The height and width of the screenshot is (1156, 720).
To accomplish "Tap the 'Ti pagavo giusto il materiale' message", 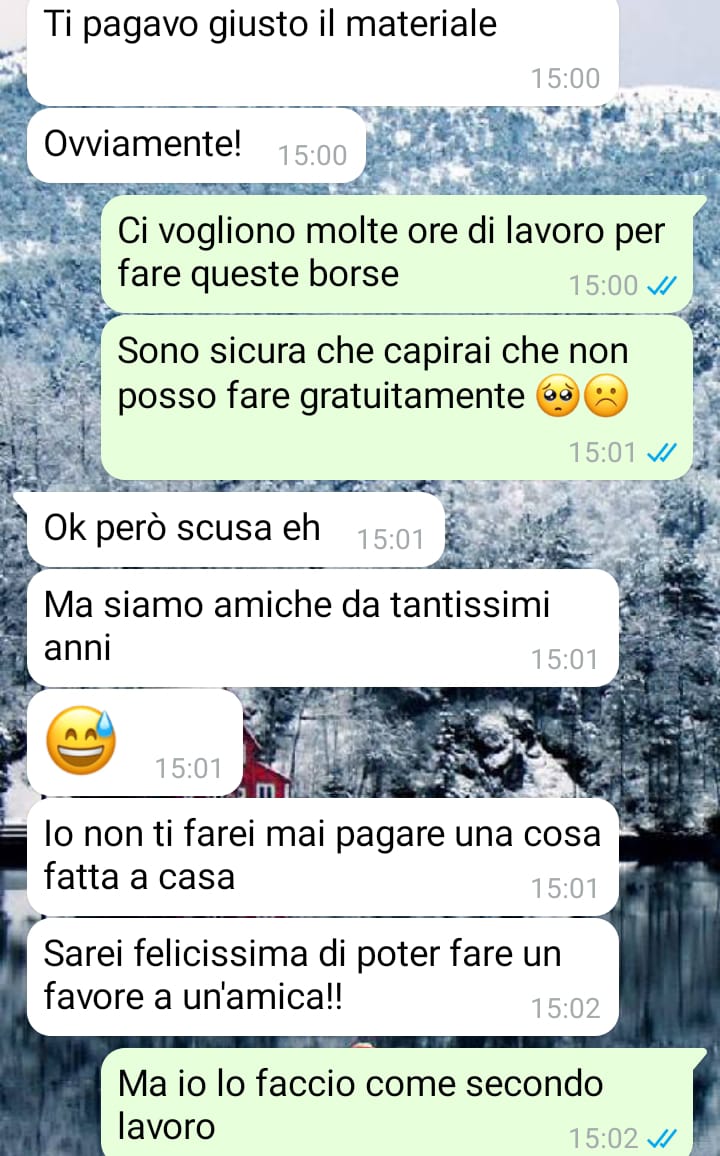I will click(322, 50).
